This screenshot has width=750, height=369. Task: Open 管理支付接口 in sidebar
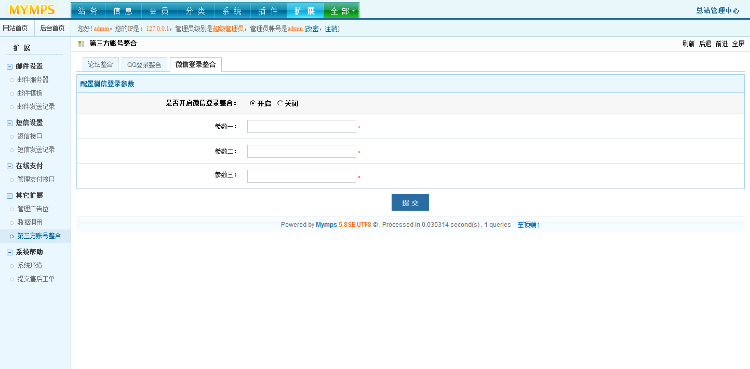pos(36,179)
